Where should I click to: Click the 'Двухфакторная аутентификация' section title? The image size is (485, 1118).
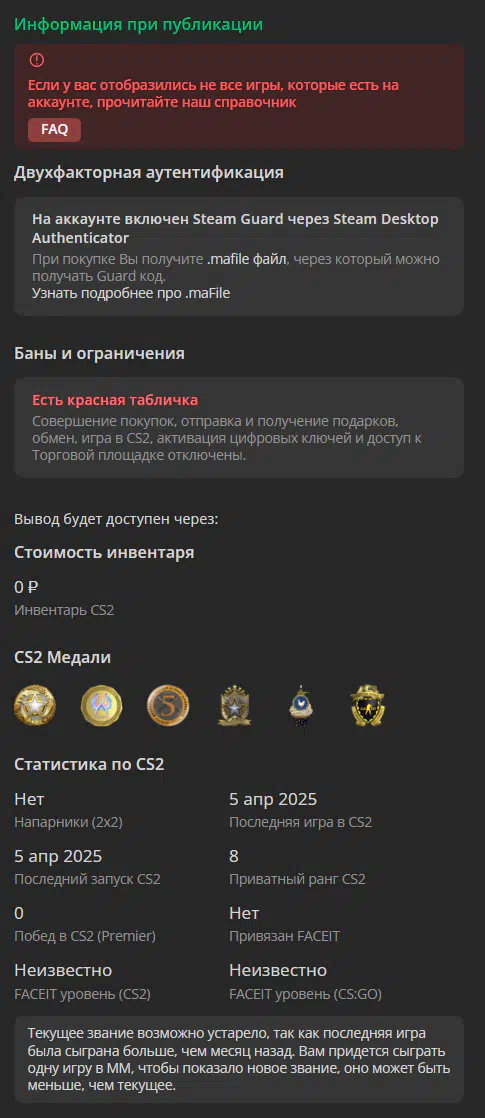(x=148, y=173)
